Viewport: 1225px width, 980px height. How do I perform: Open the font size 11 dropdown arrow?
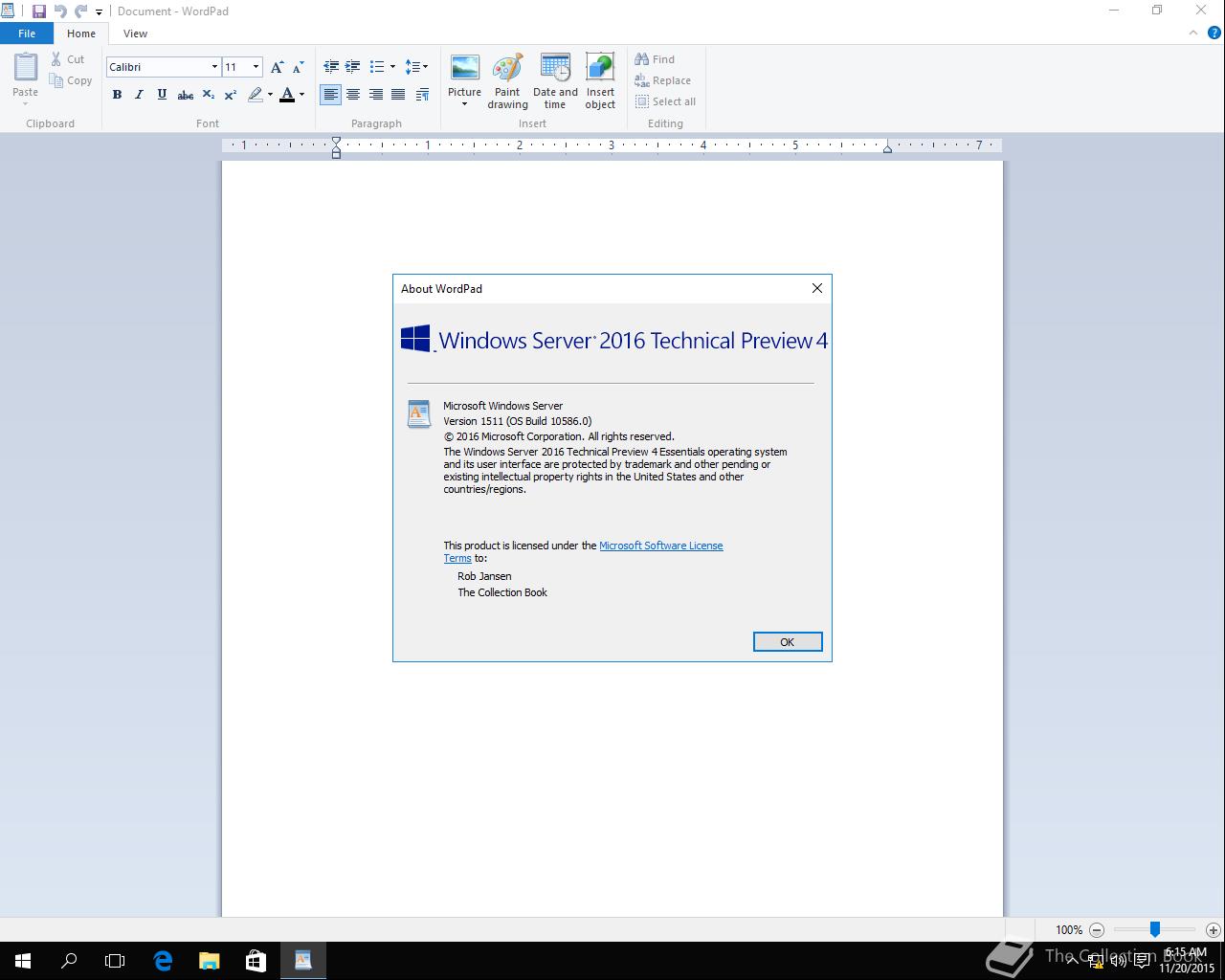coord(256,67)
